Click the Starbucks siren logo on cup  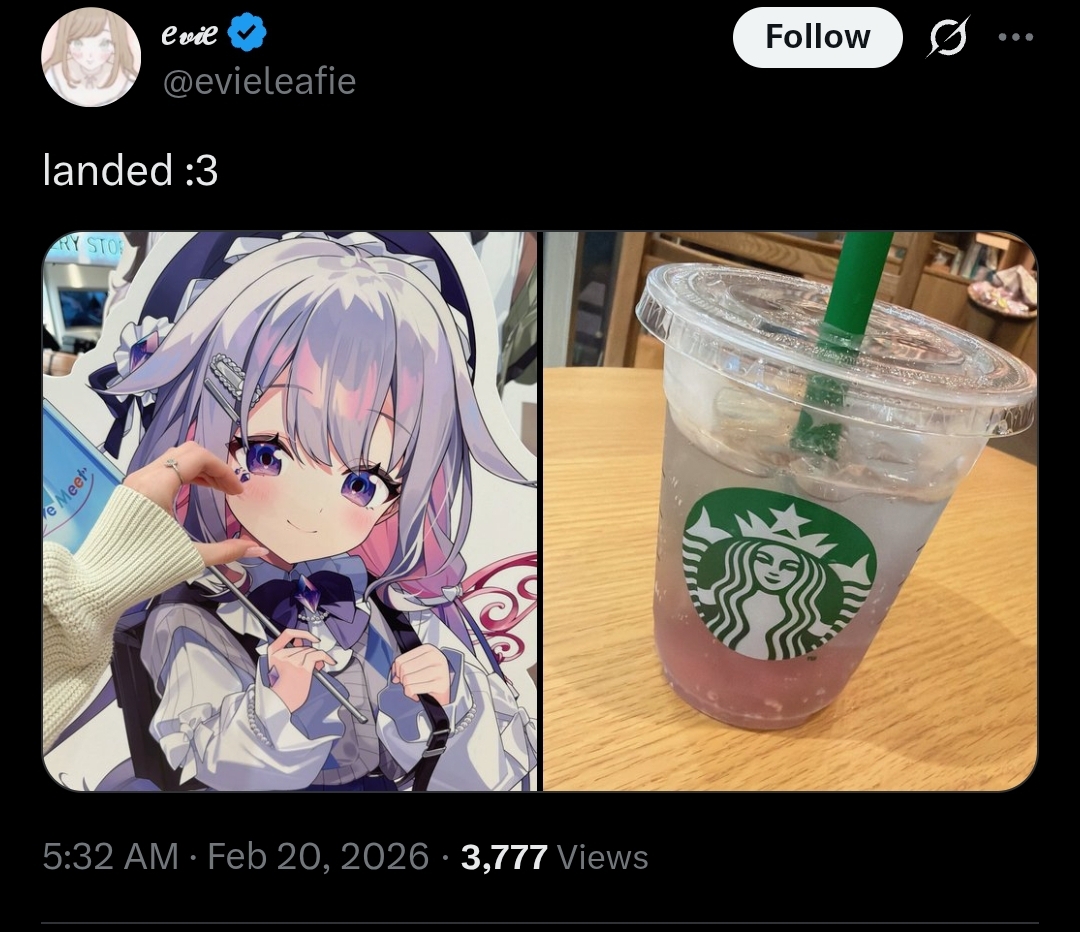779,573
